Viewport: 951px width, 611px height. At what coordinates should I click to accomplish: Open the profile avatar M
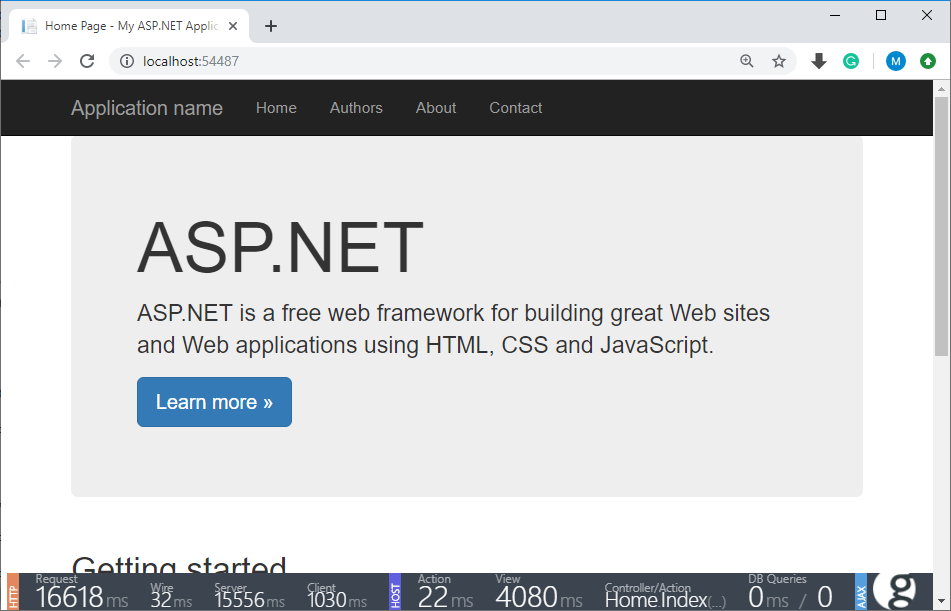(896, 61)
